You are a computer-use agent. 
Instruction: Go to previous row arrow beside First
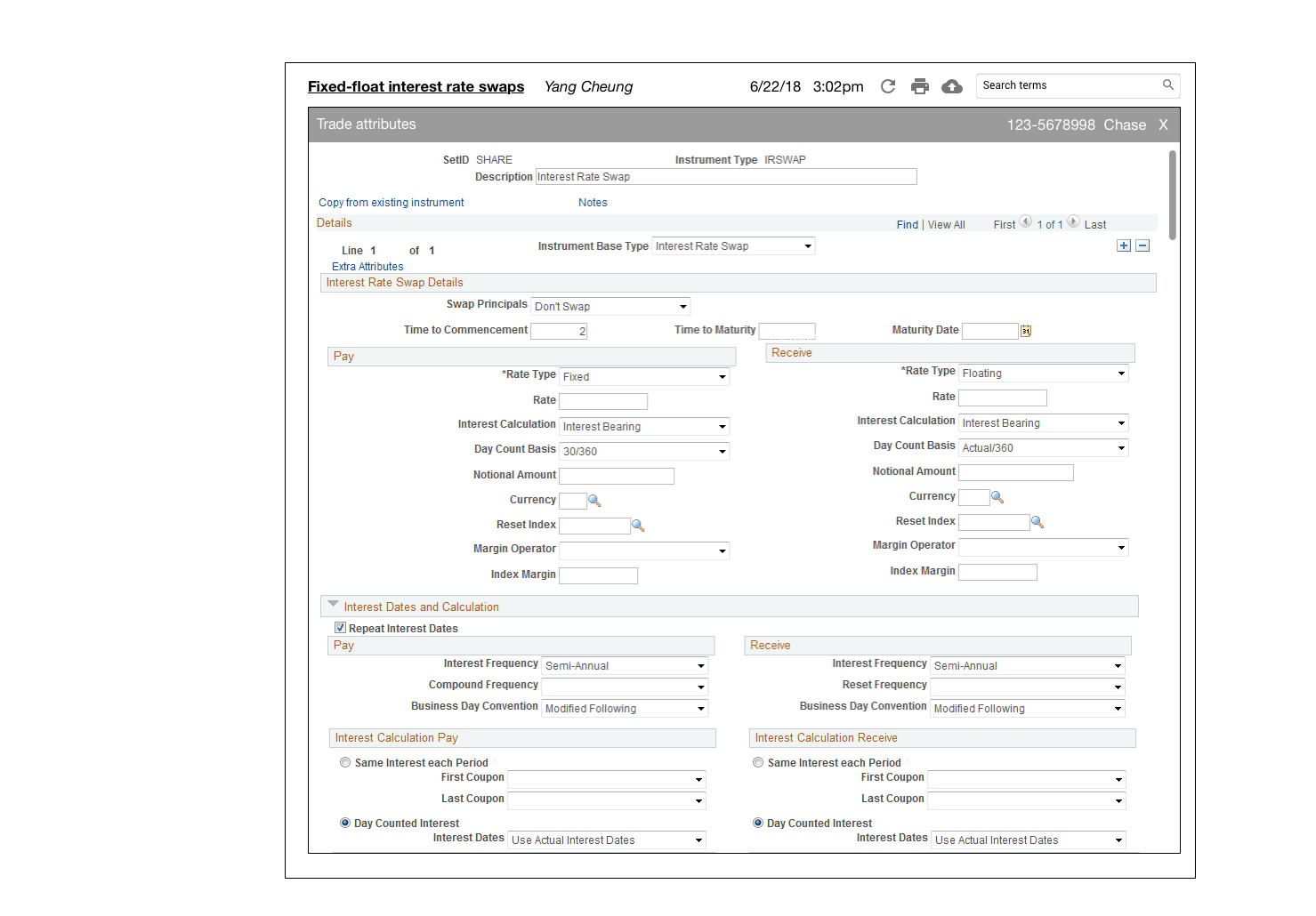coord(1026,221)
